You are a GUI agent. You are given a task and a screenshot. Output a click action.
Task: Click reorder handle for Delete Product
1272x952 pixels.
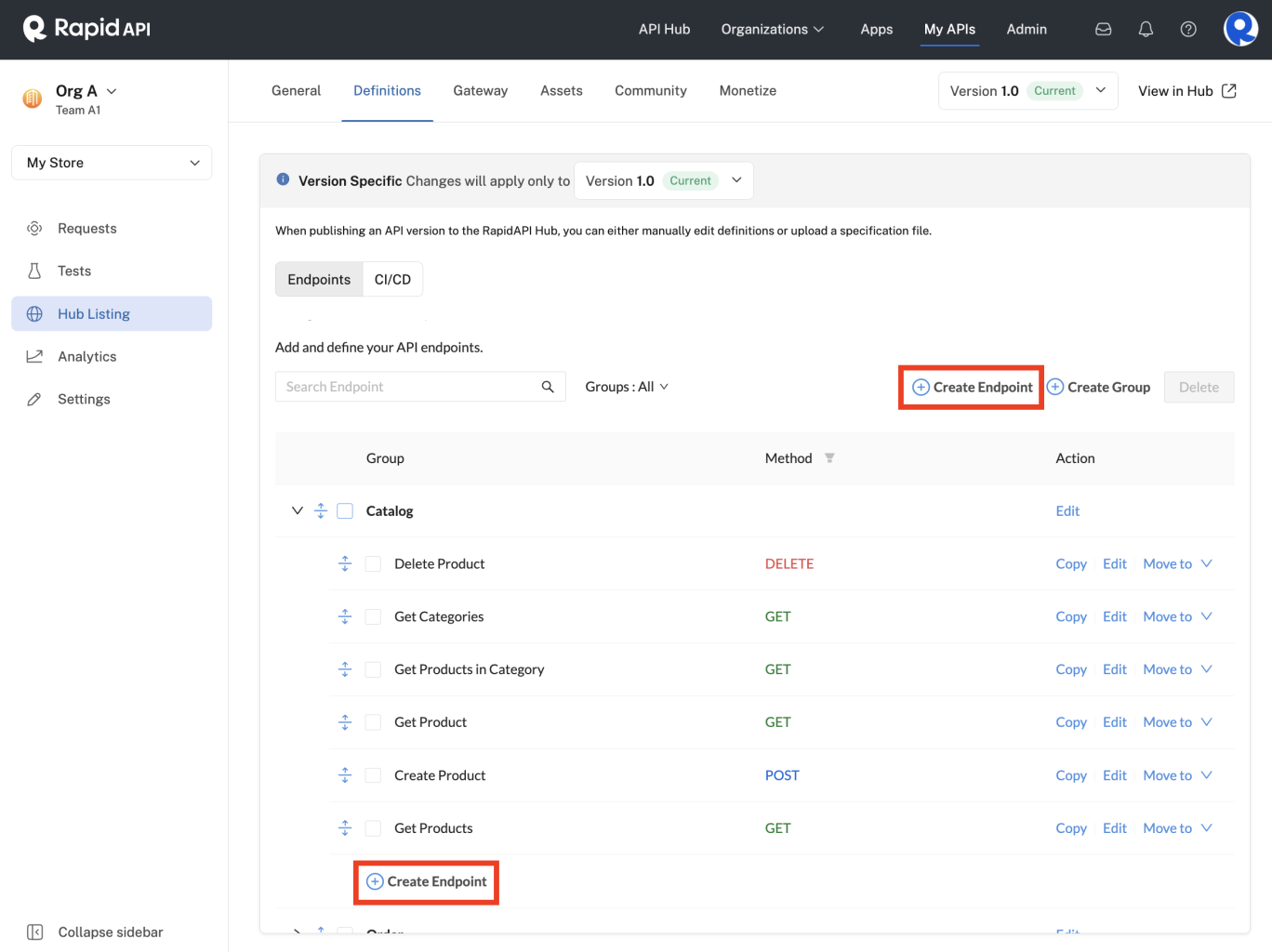click(x=345, y=564)
